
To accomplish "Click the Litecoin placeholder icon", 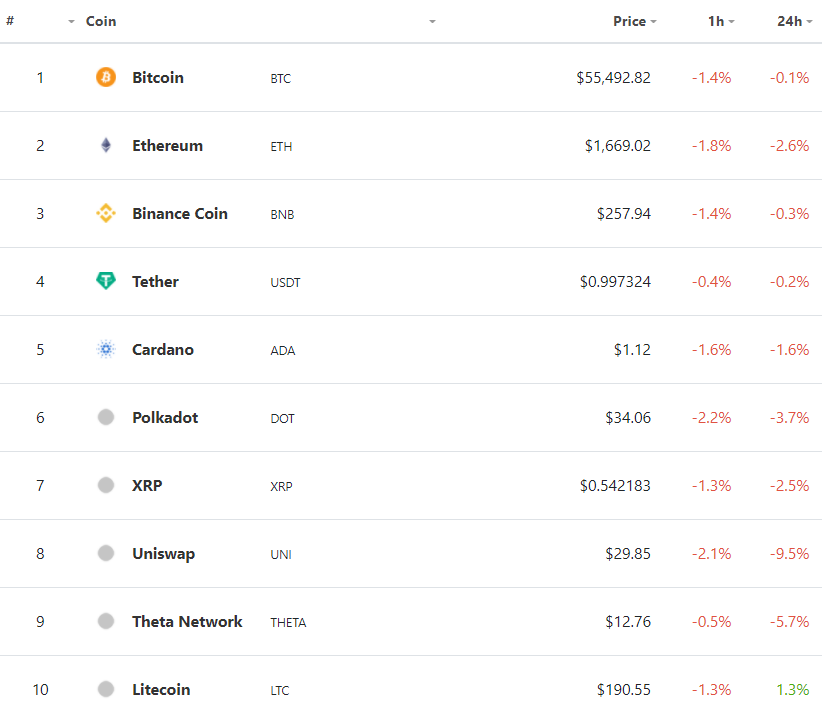I will 106,689.
